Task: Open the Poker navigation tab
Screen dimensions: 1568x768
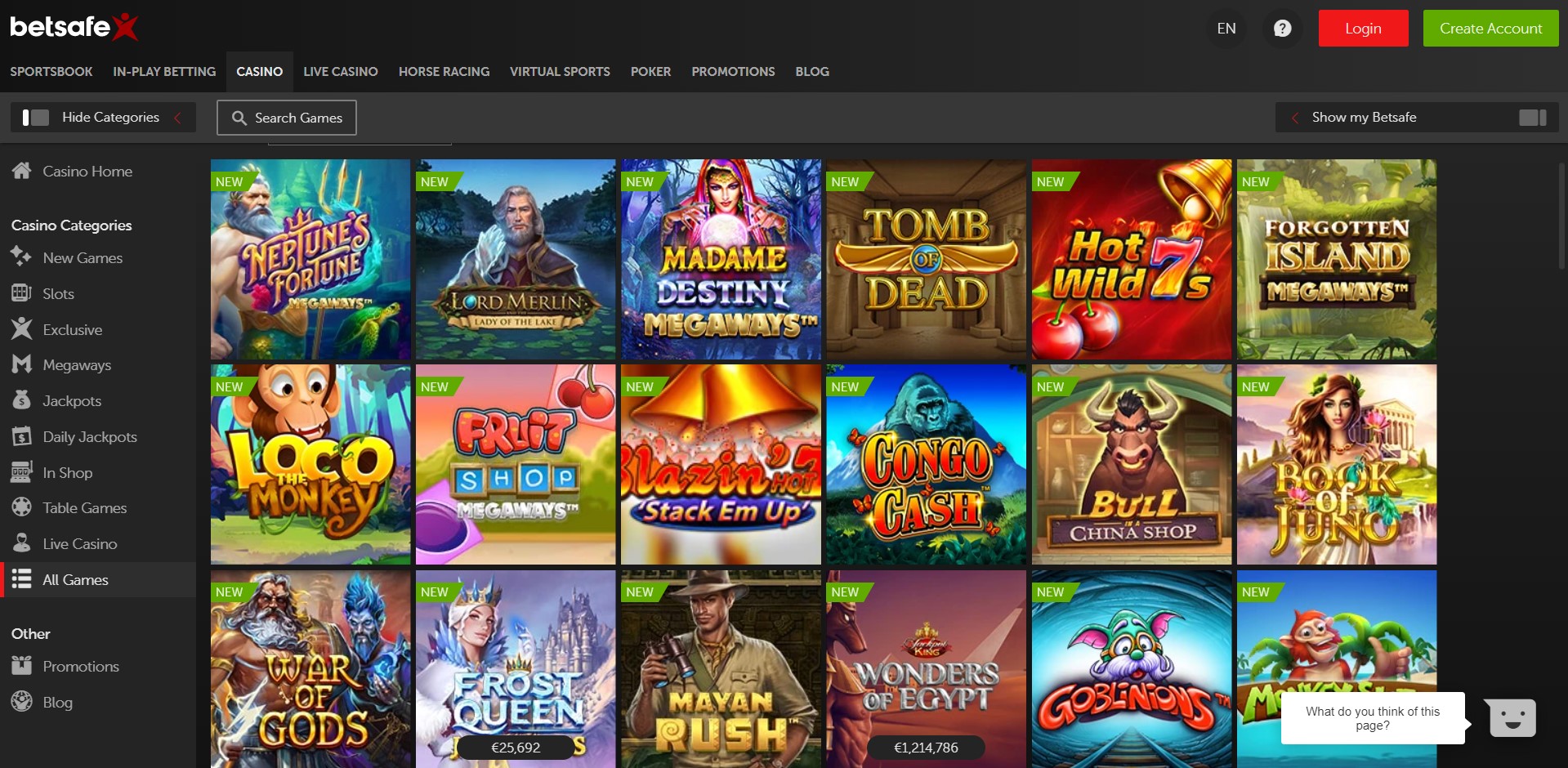Action: 650,72
